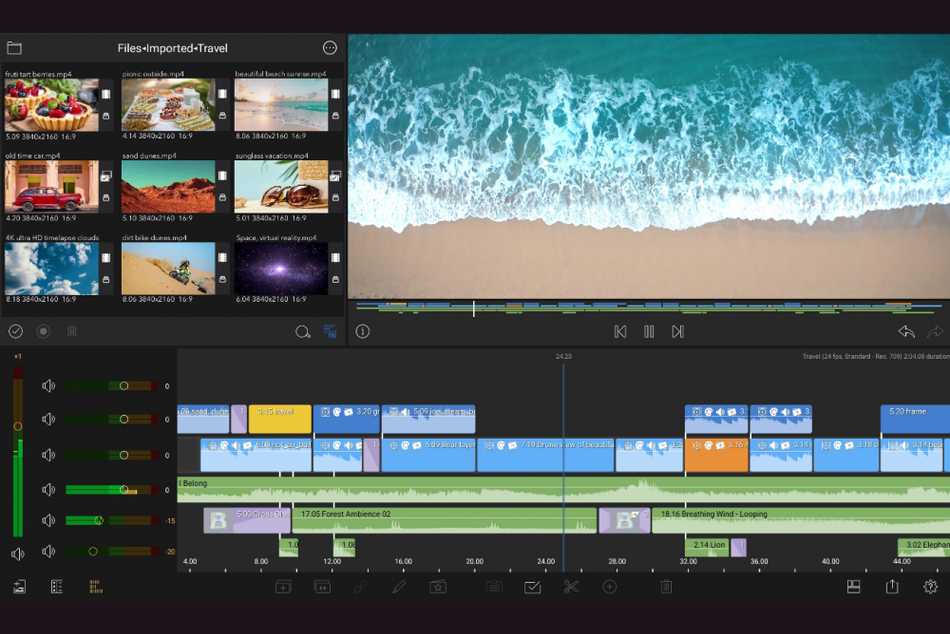Mute the first track's speaker icon
Image resolution: width=950 pixels, height=634 pixels.
click(x=48, y=386)
